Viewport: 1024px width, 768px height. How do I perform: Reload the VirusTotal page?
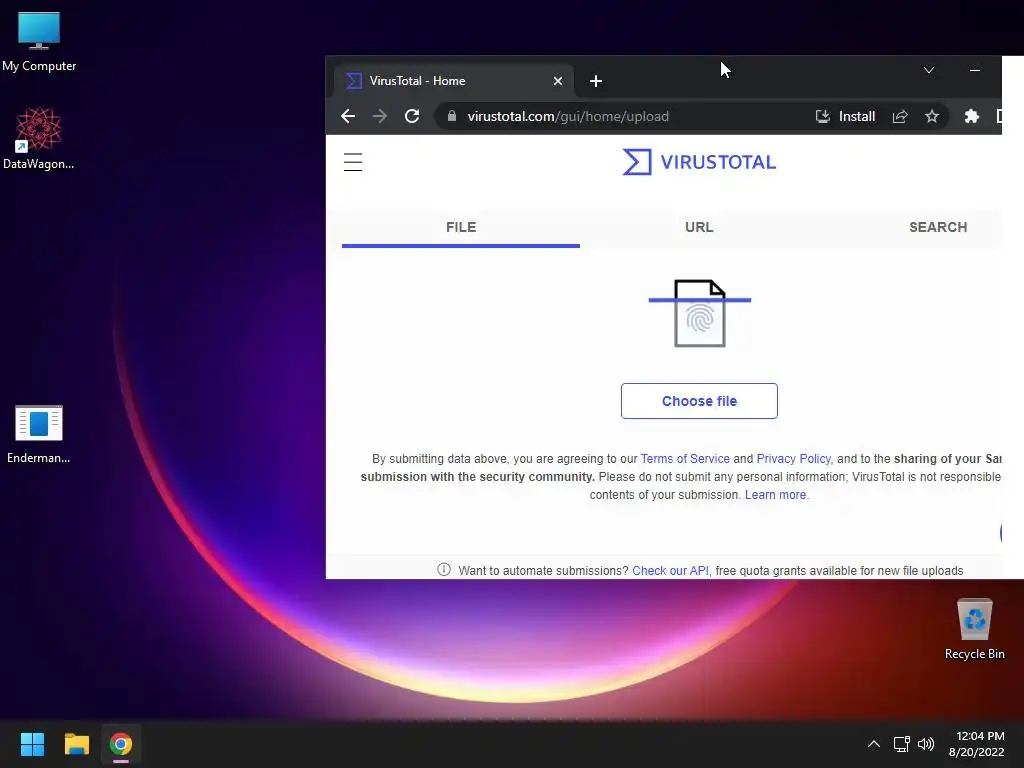(411, 116)
